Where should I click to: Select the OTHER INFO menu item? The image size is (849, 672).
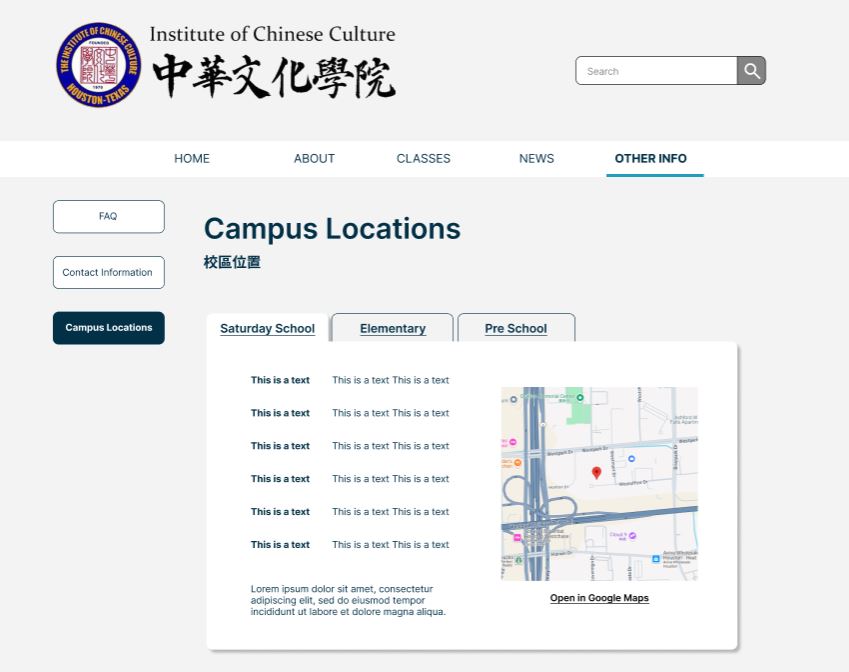(654, 158)
